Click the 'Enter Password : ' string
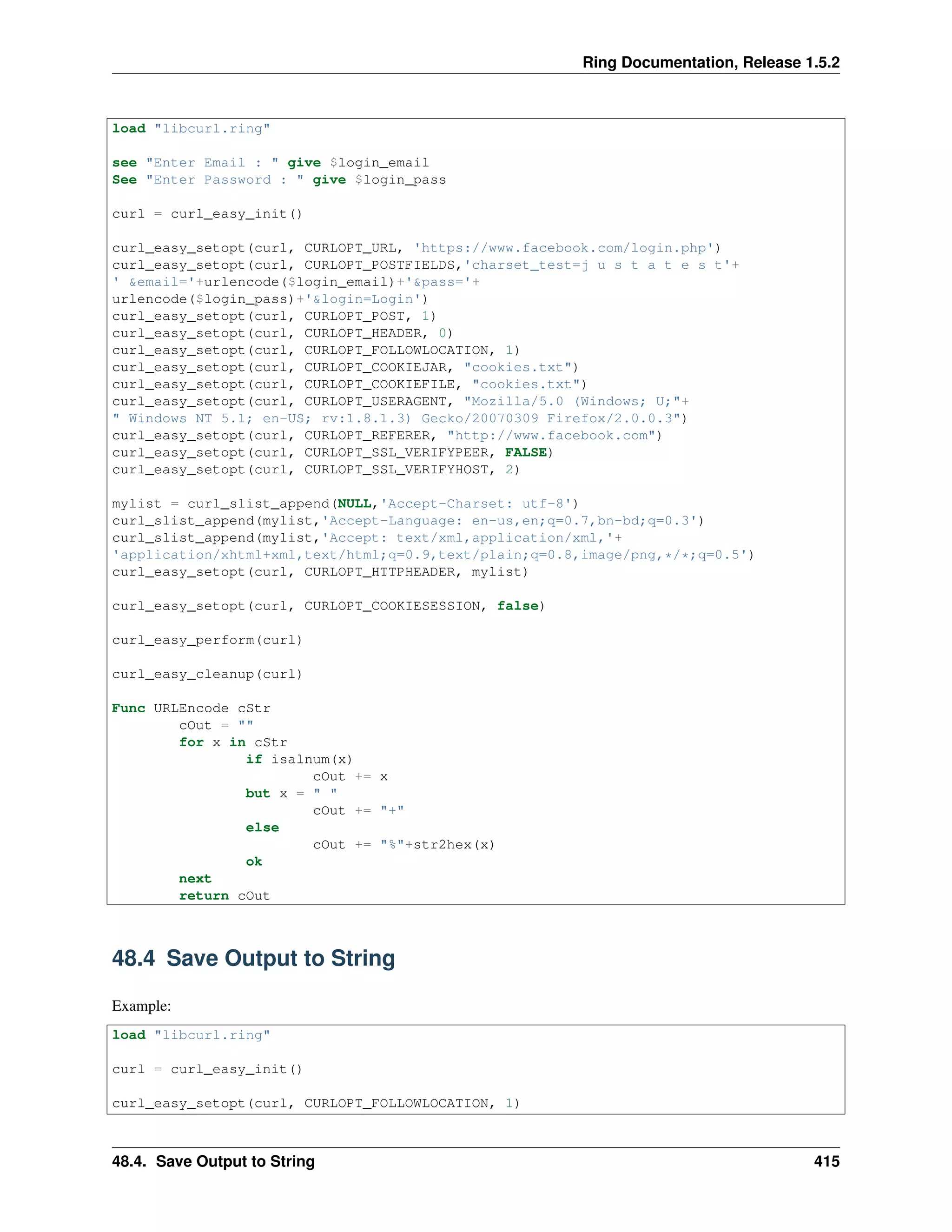Screen dimensions: 952x1232 225,180
